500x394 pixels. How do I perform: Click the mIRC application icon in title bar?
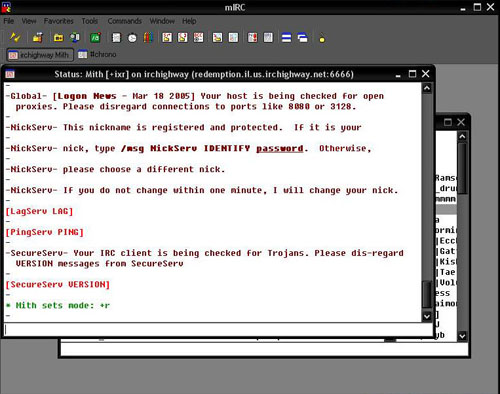[x=6, y=7]
